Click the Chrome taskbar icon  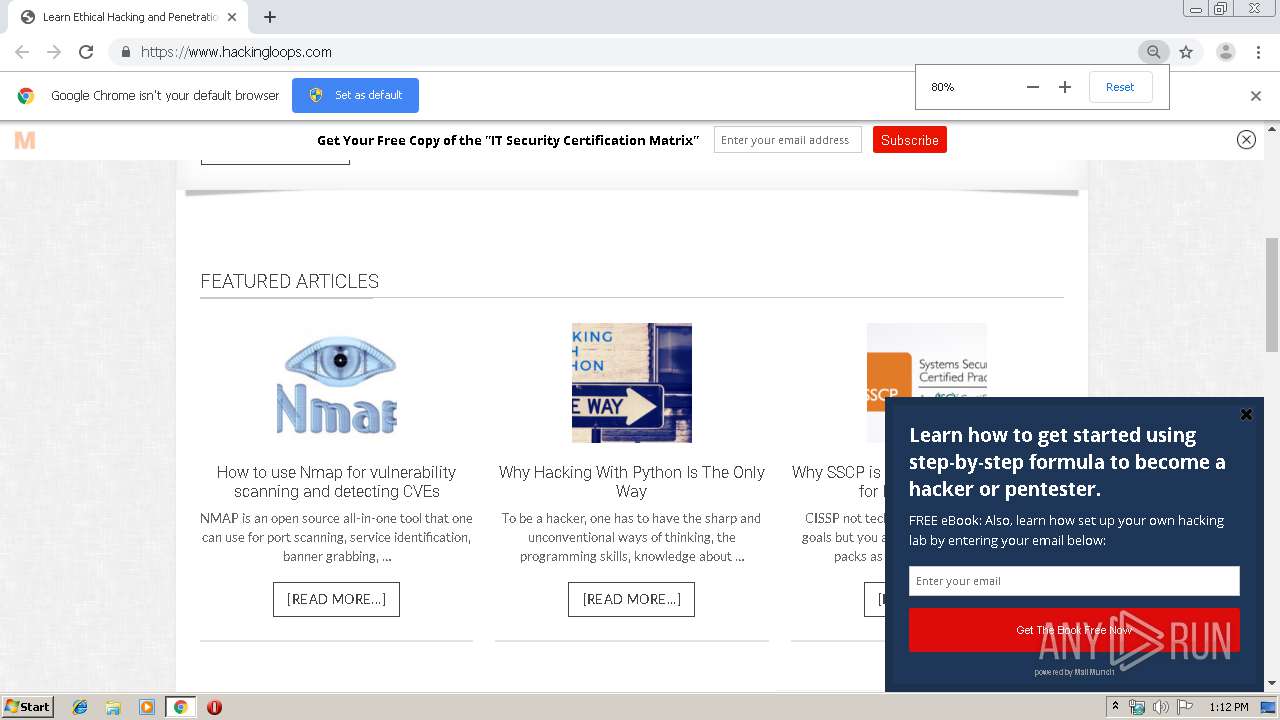click(x=180, y=707)
